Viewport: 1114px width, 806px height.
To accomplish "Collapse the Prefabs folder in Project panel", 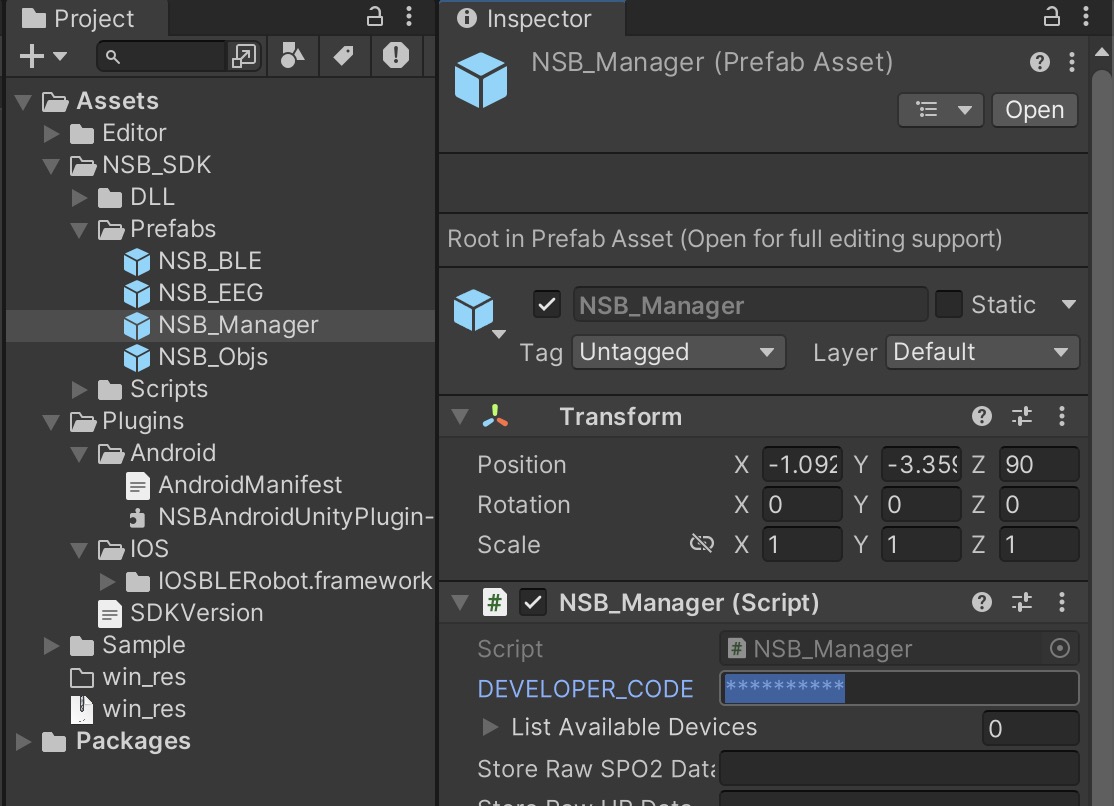I will [79, 229].
